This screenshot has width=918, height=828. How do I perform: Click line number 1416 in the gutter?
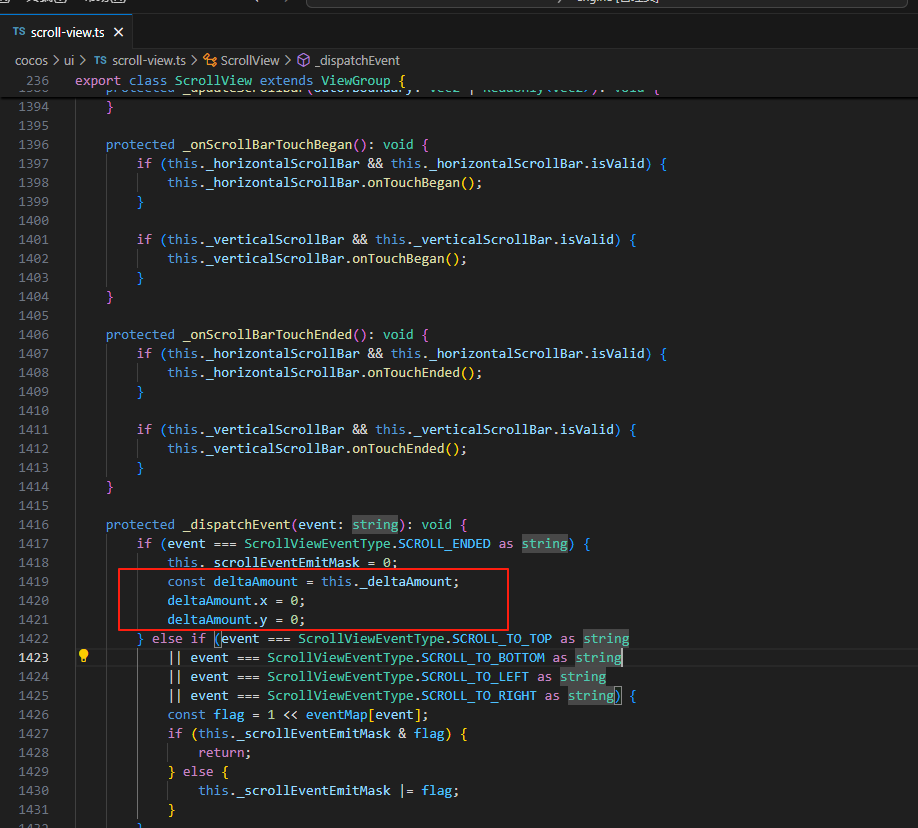[x=33, y=524]
